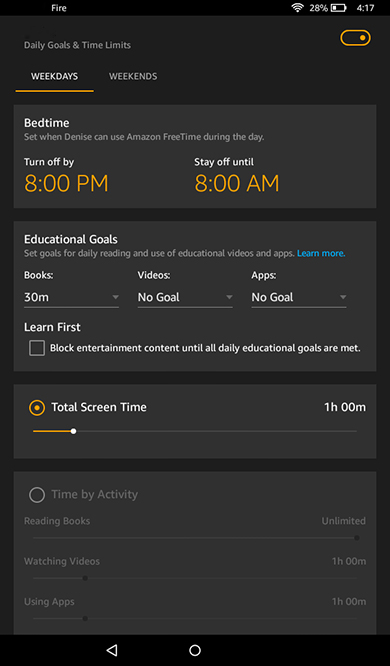Select the Time by Activity radio button
This screenshot has width=390, height=666.
click(37, 495)
